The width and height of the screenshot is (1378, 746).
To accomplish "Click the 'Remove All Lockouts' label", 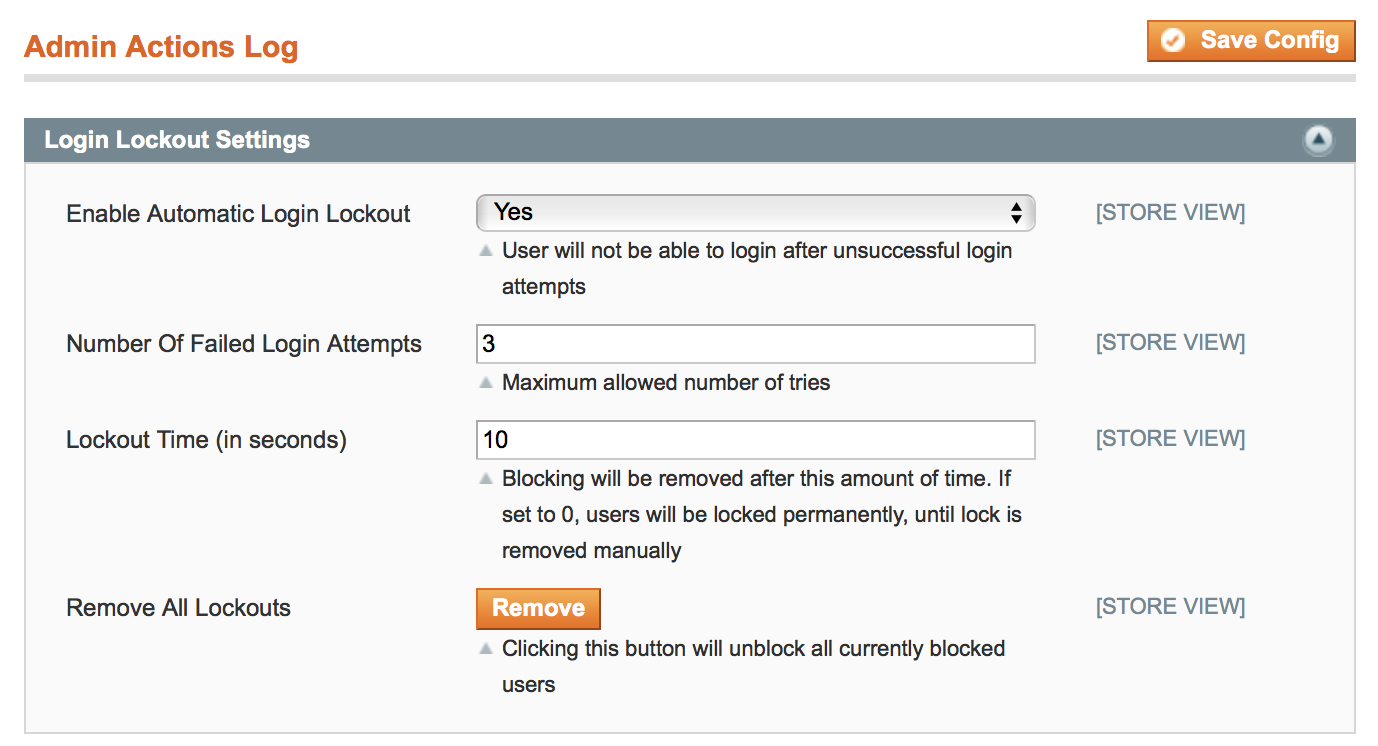I will [x=178, y=608].
